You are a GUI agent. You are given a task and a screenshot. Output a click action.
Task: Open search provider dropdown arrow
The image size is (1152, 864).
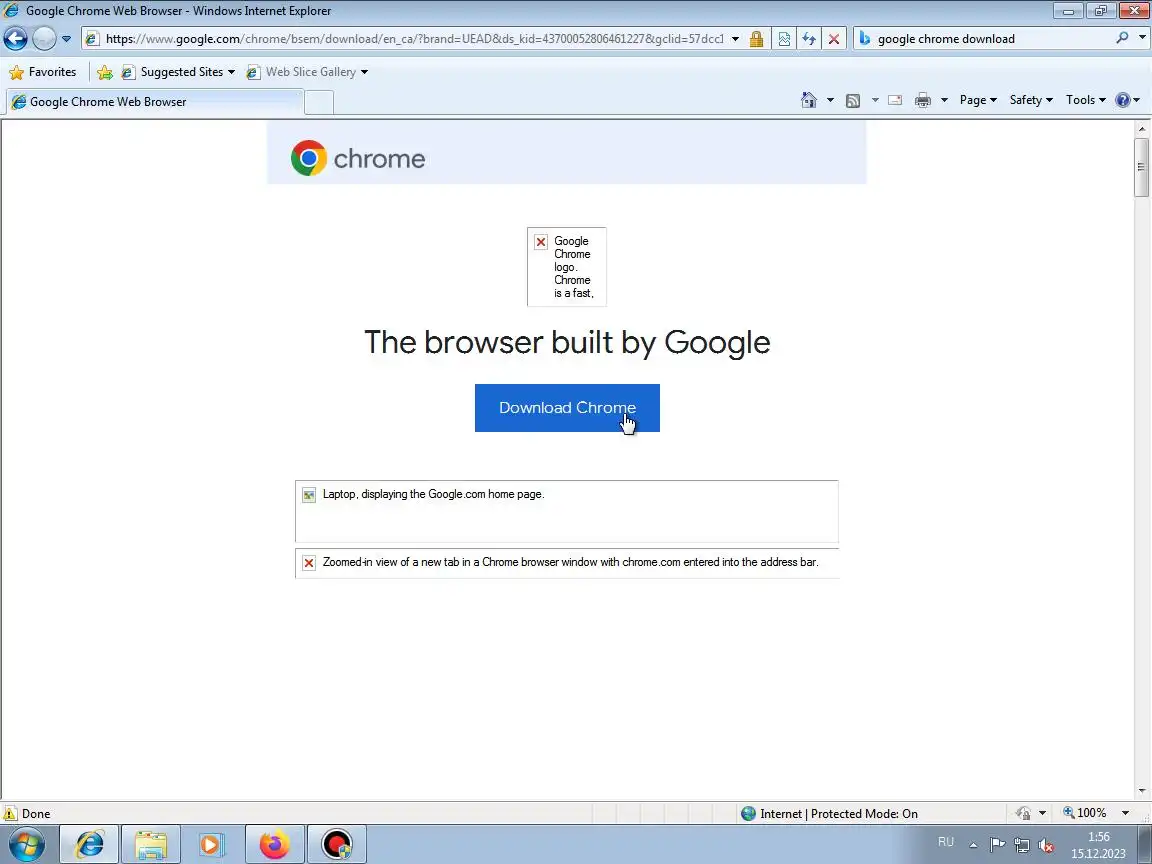(1142, 38)
